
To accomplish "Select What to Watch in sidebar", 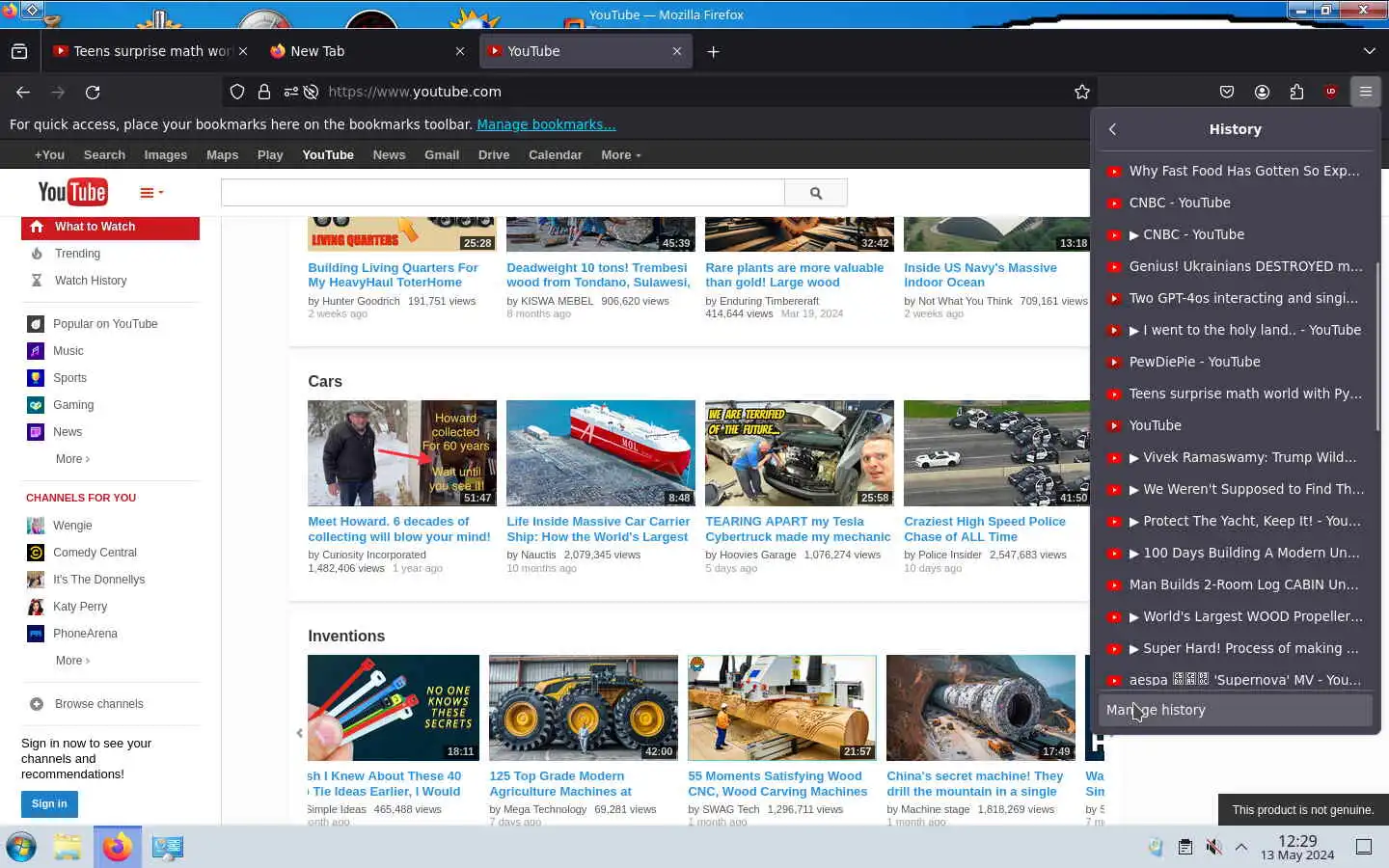I will tap(110, 227).
